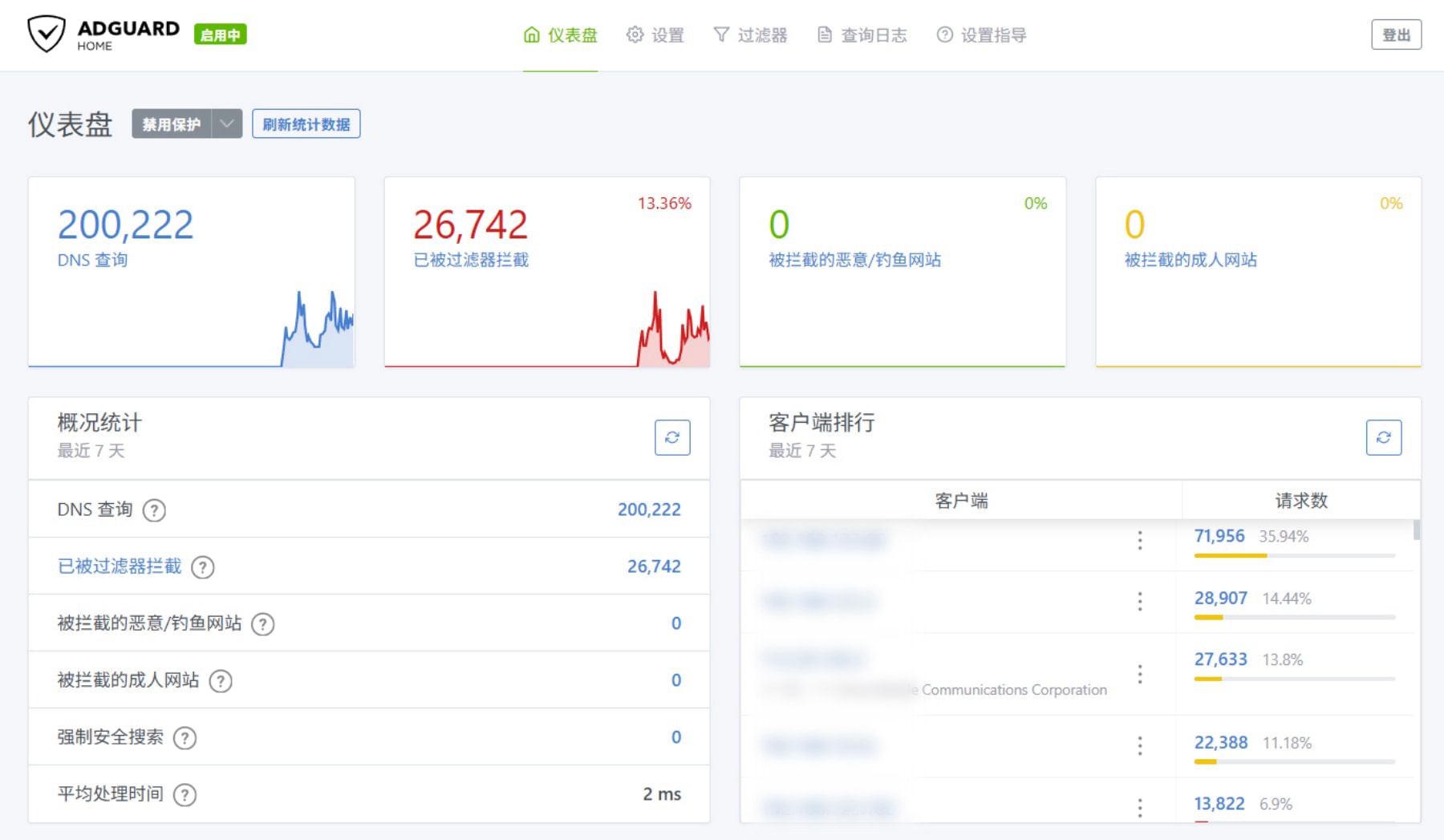Image resolution: width=1444 pixels, height=840 pixels.
Task: Go to the 查询日志 tab
Action: coord(862,35)
